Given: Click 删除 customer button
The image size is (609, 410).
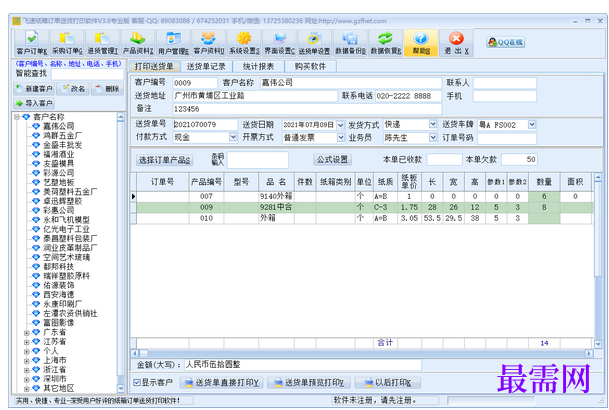Looking at the screenshot, I should pos(108,89).
